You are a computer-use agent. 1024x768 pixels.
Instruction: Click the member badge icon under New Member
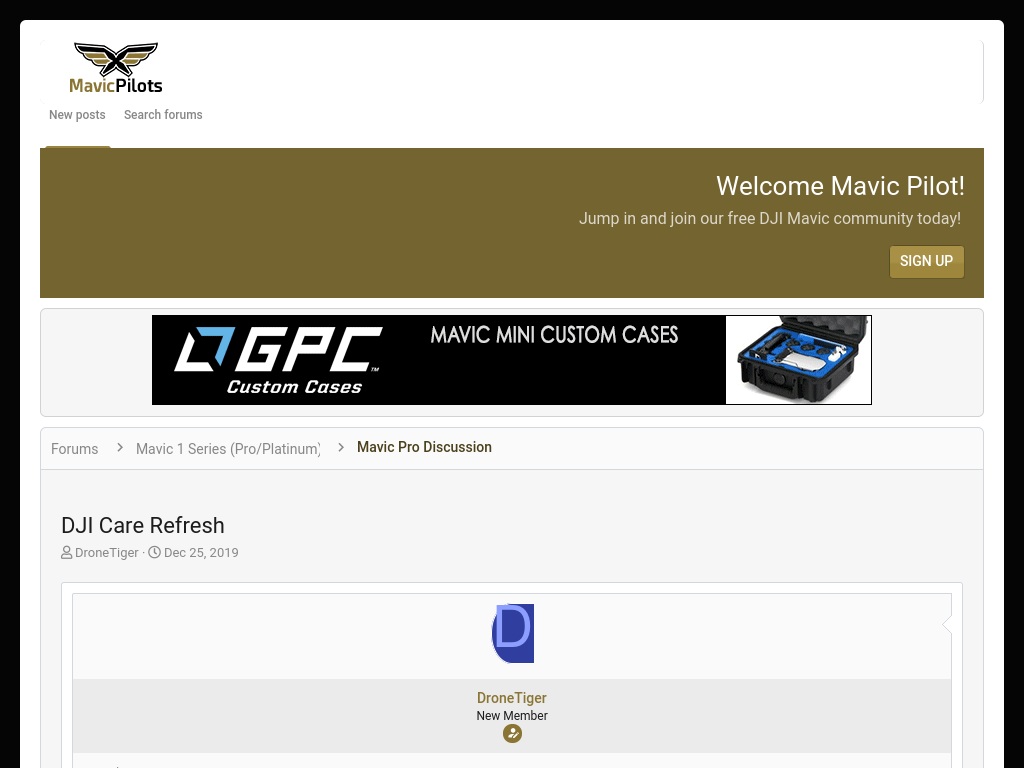(x=512, y=733)
